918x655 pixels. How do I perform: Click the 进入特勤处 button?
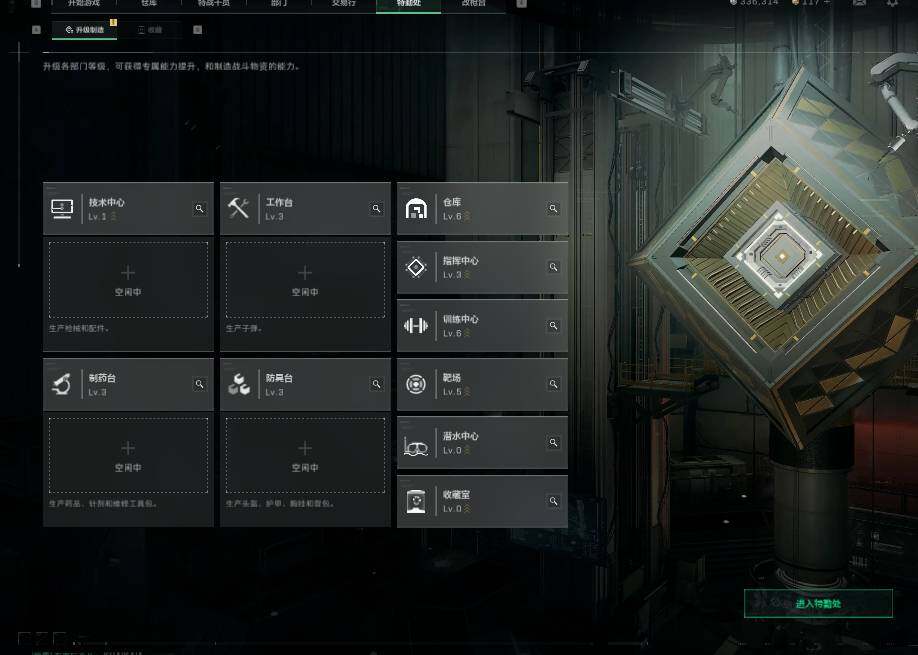tap(818, 603)
